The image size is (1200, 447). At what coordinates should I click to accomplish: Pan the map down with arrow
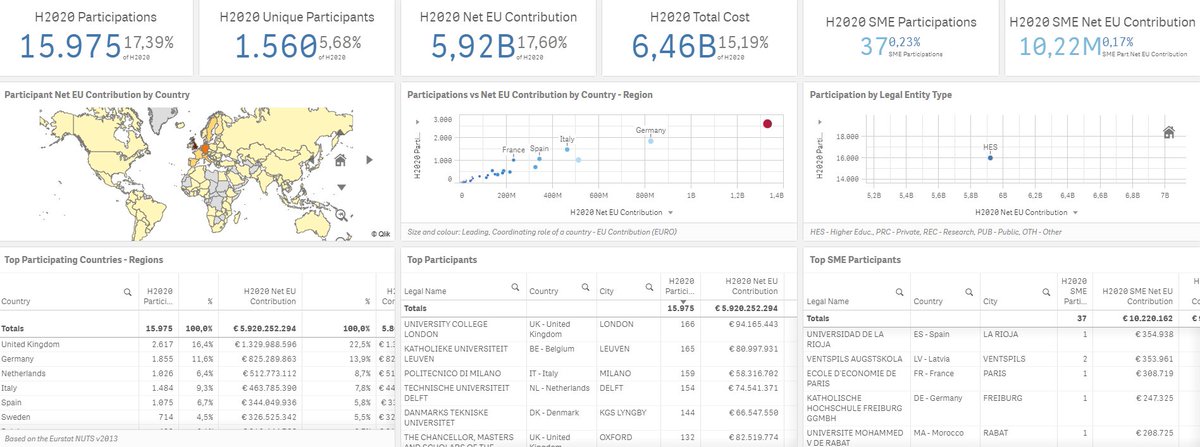tap(341, 187)
